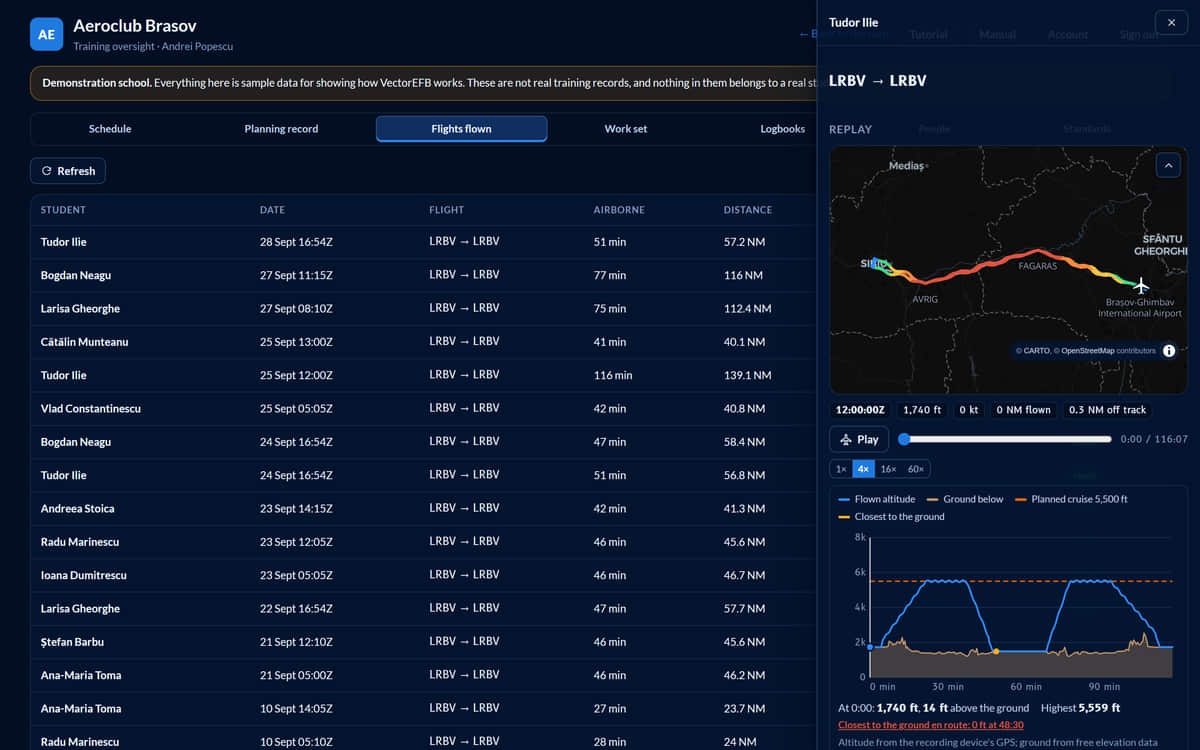The width and height of the screenshot is (1200, 750).
Task: Click the AIRBORNE column header
Action: pos(619,210)
